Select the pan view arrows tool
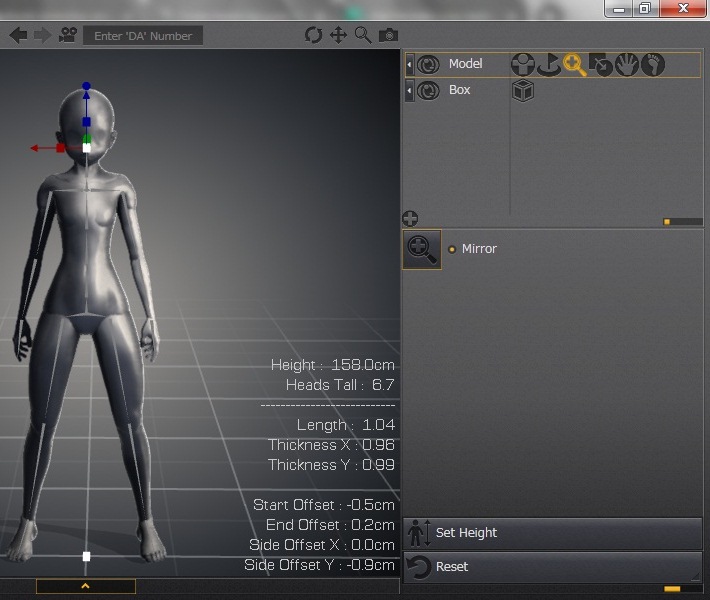 coord(338,35)
